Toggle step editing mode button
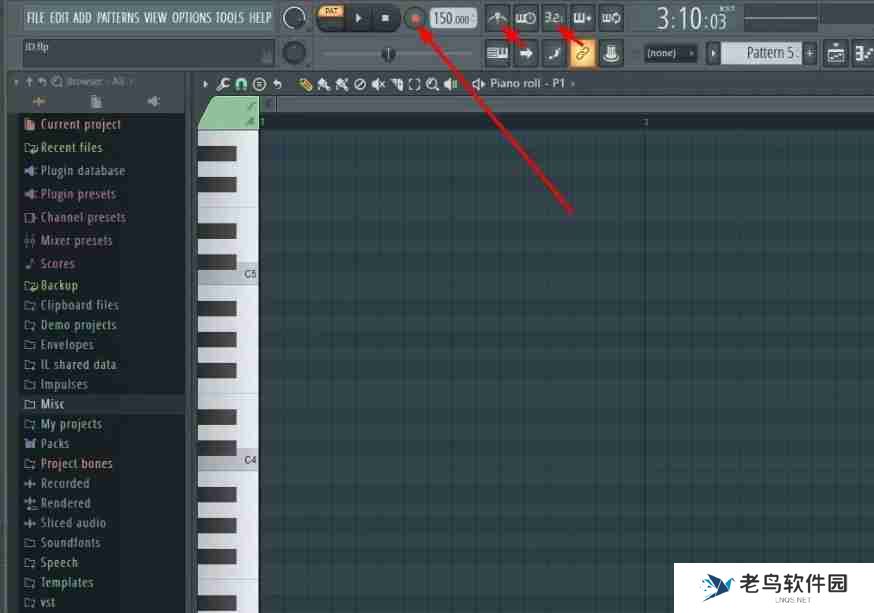Screen dimensions: 874x613 pyautogui.click(x=553, y=53)
